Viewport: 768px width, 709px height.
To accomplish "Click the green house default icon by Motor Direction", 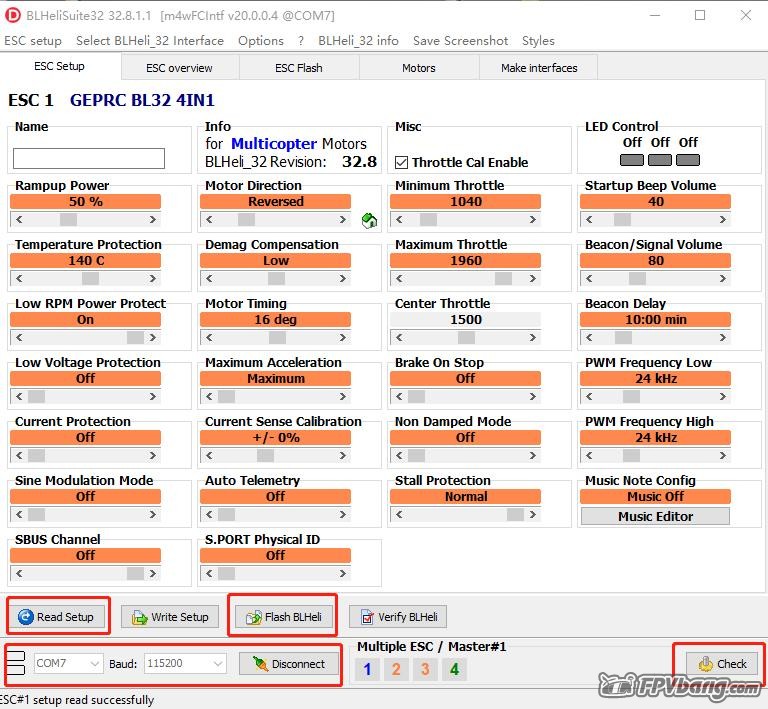I will coord(369,221).
